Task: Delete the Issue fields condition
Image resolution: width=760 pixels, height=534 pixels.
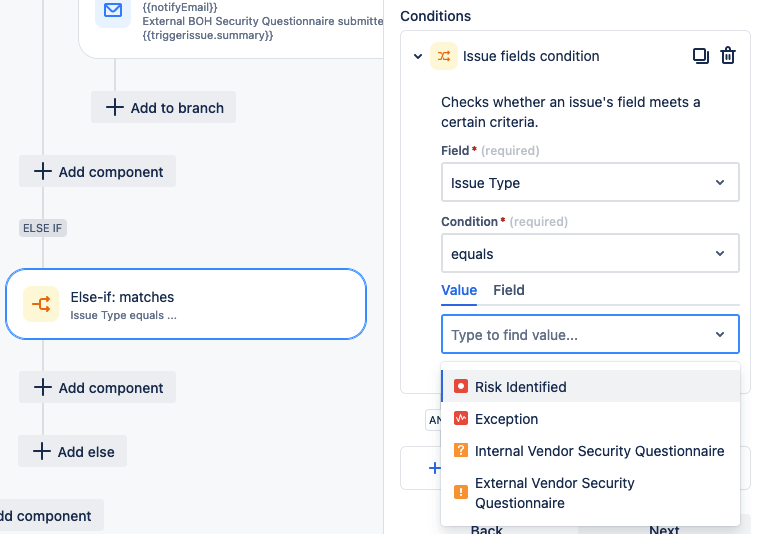Action: click(x=728, y=56)
